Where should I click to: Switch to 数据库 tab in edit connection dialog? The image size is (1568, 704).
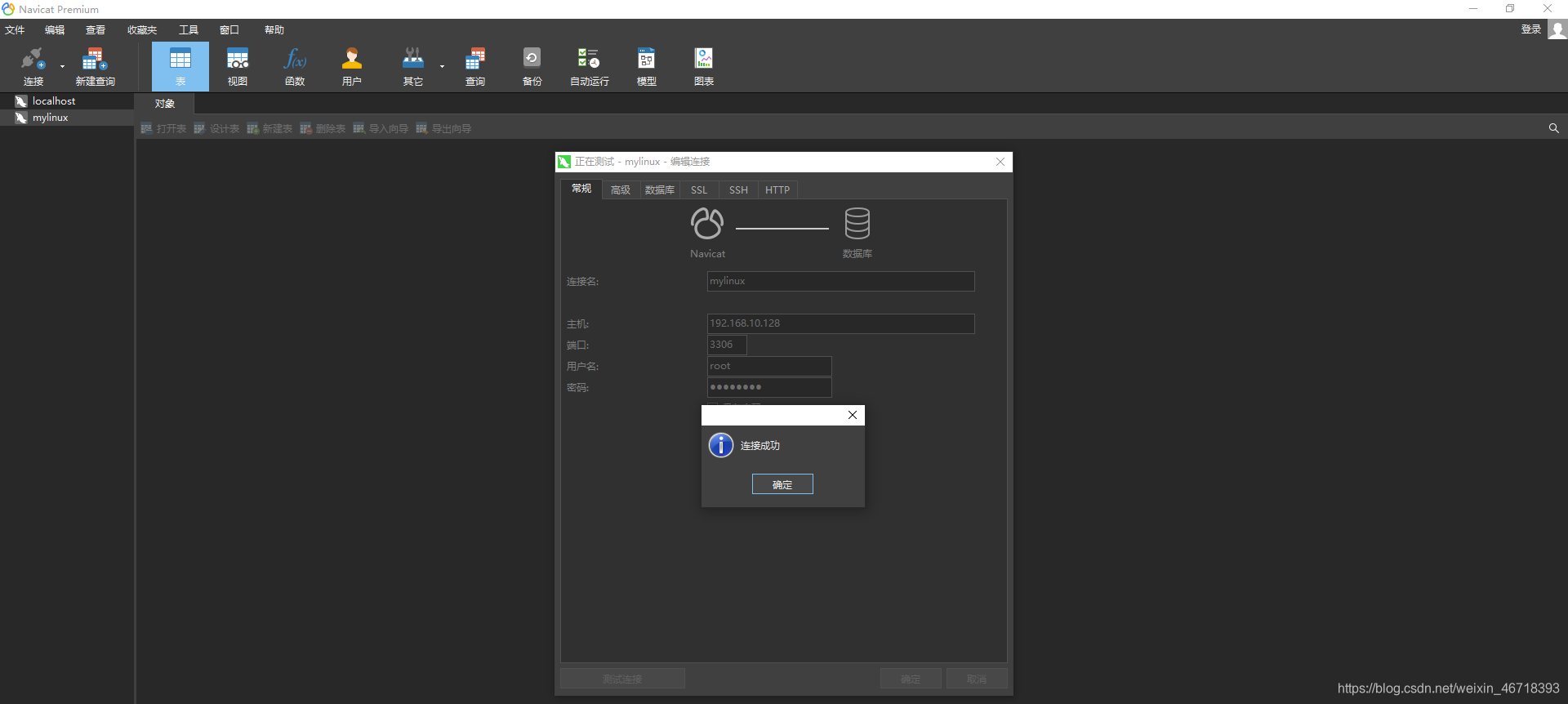point(660,189)
